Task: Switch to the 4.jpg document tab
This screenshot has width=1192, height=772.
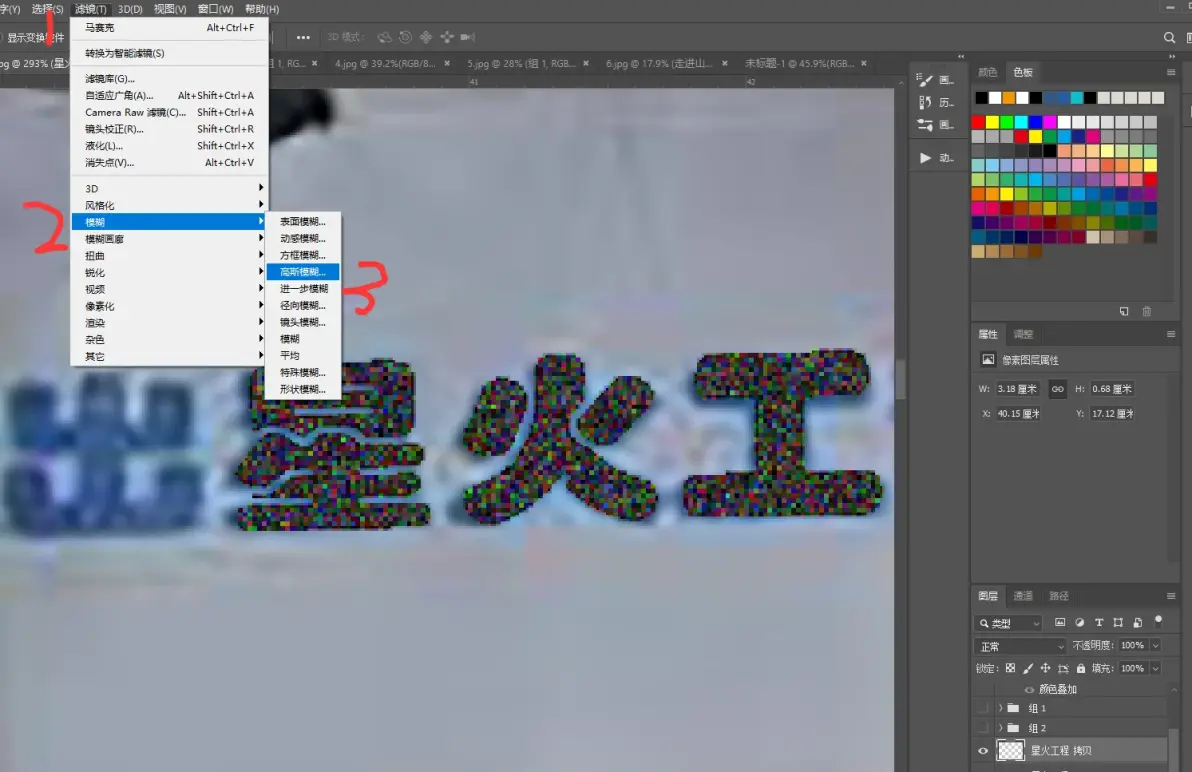Action: point(385,64)
